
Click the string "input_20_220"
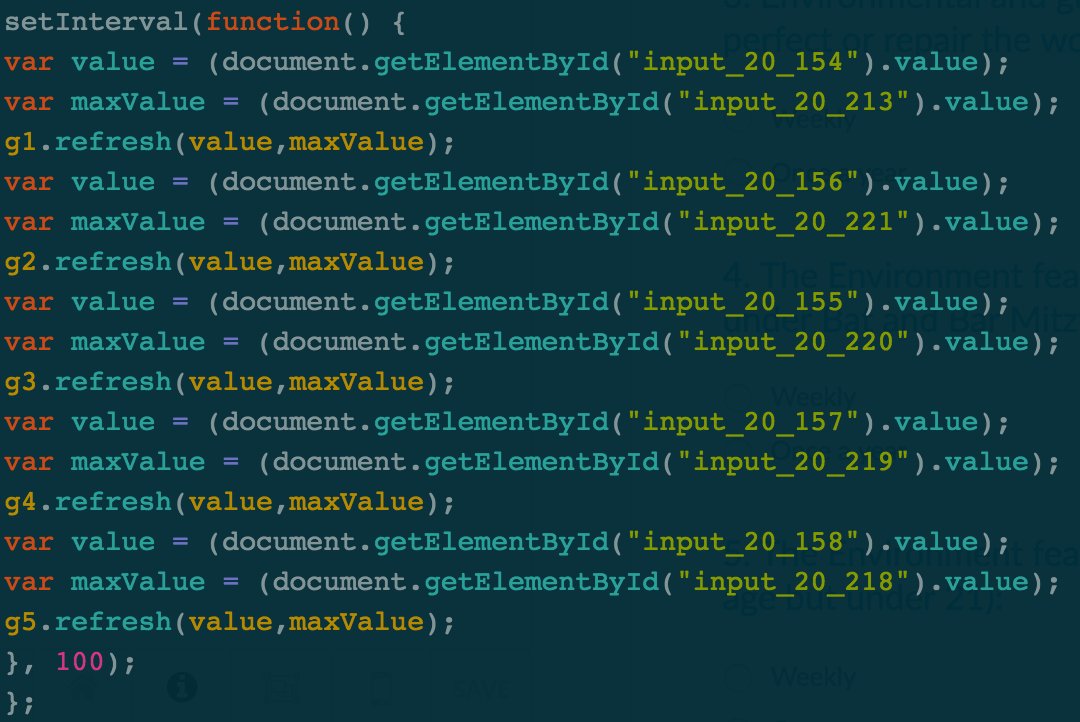coord(793,342)
